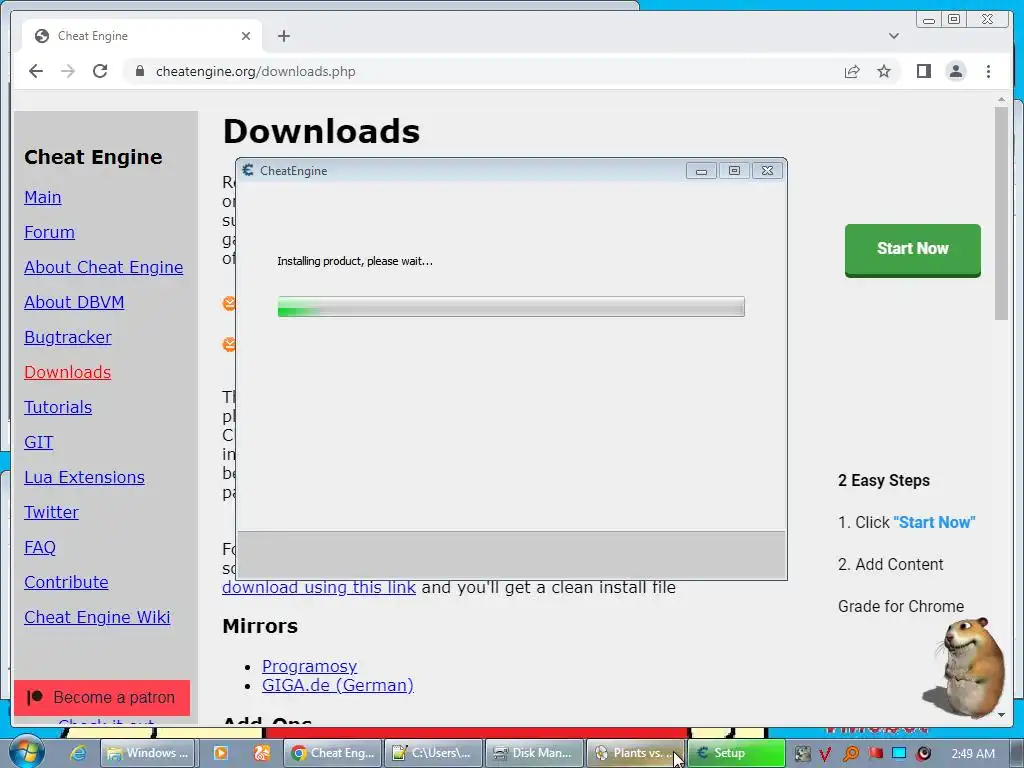Go back to the previous page in Chrome
The image size is (1024, 768).
tap(36, 71)
